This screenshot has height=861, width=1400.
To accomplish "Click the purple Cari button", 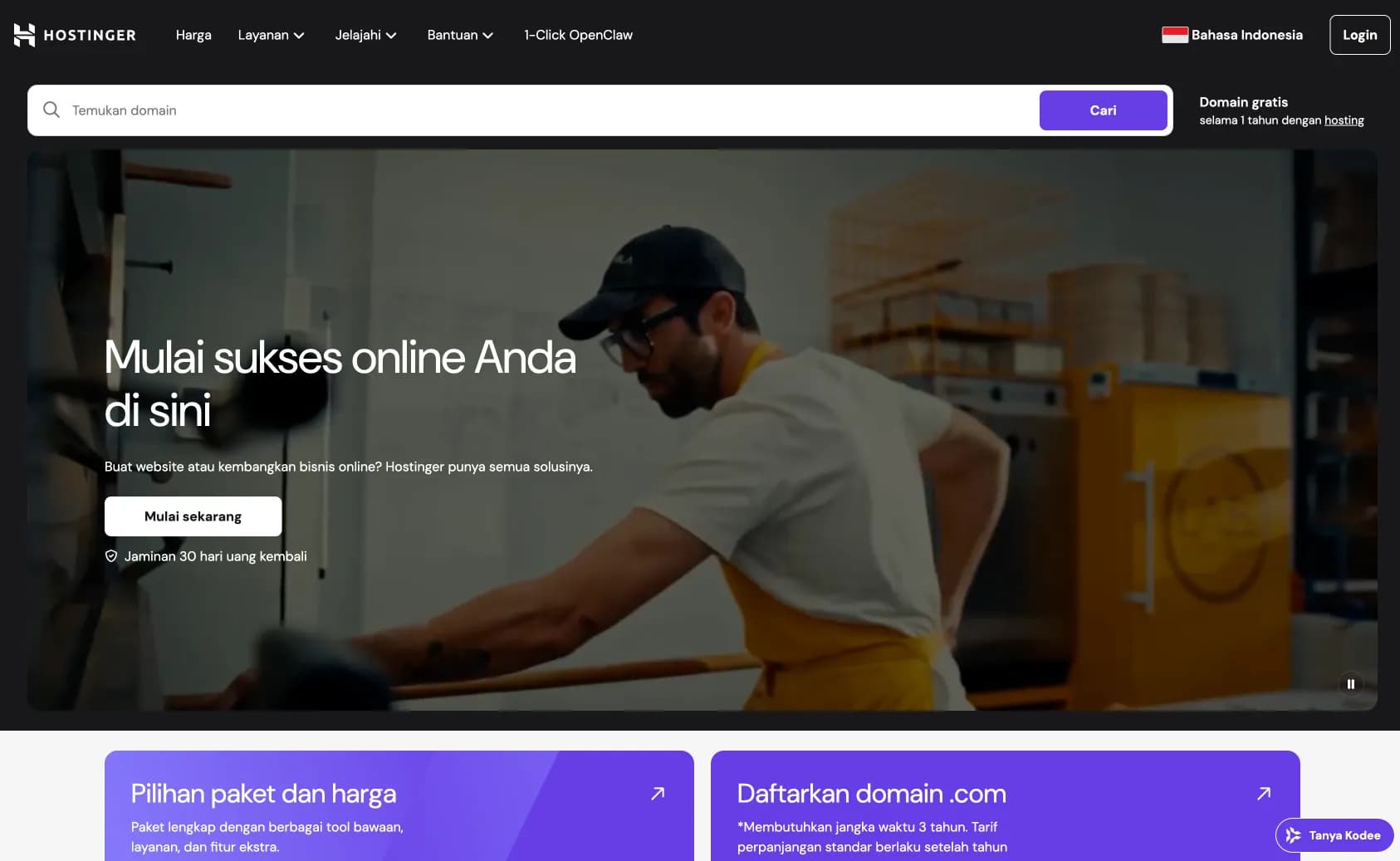I will [x=1103, y=110].
